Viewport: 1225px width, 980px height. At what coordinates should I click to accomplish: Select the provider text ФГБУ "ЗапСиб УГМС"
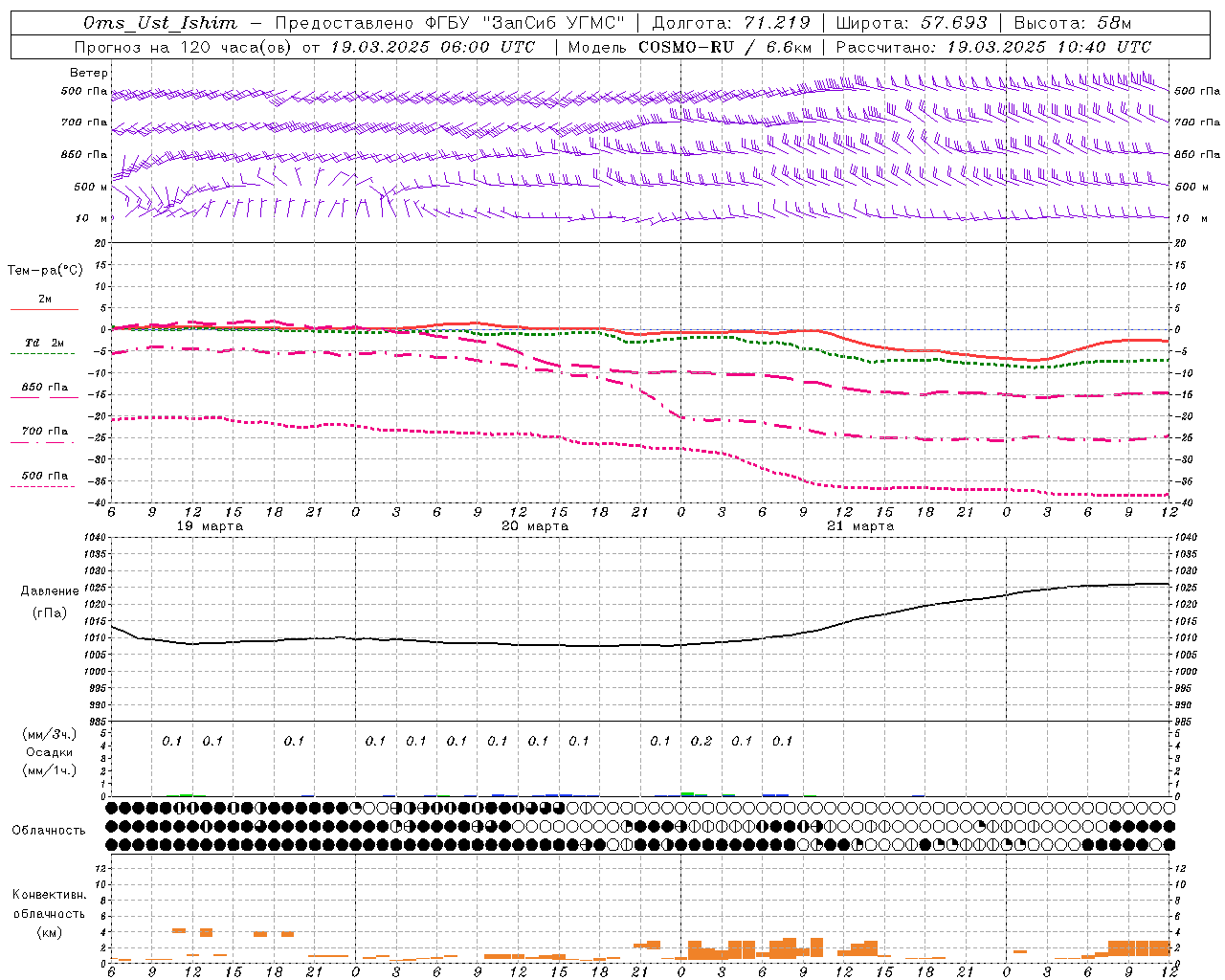pos(524,23)
